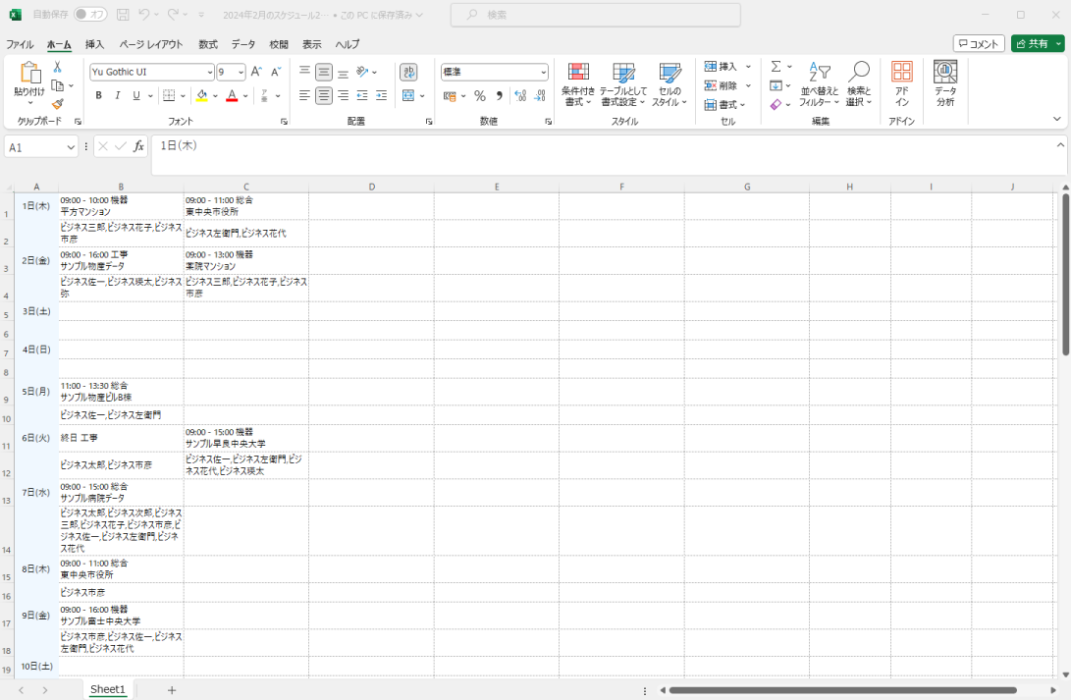Toggle the 自動保存 autosave switch
Viewport: 1071px width, 700px height.
[x=91, y=15]
